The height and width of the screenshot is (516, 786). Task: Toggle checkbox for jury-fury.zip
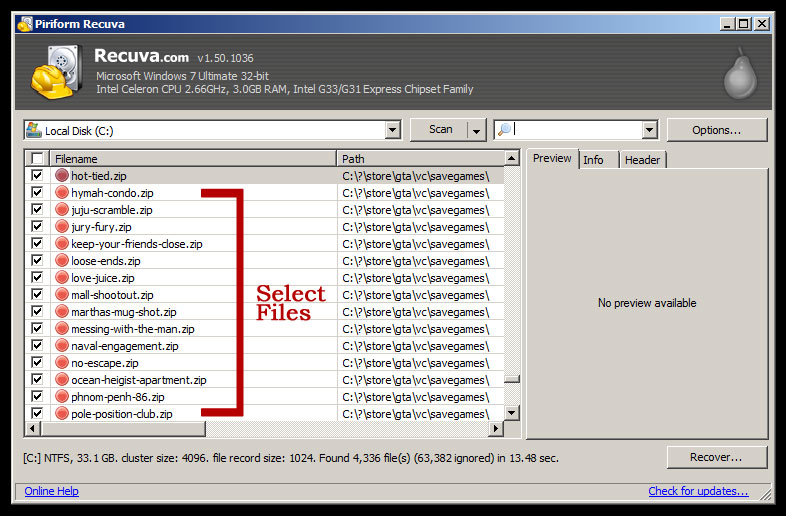click(37, 226)
